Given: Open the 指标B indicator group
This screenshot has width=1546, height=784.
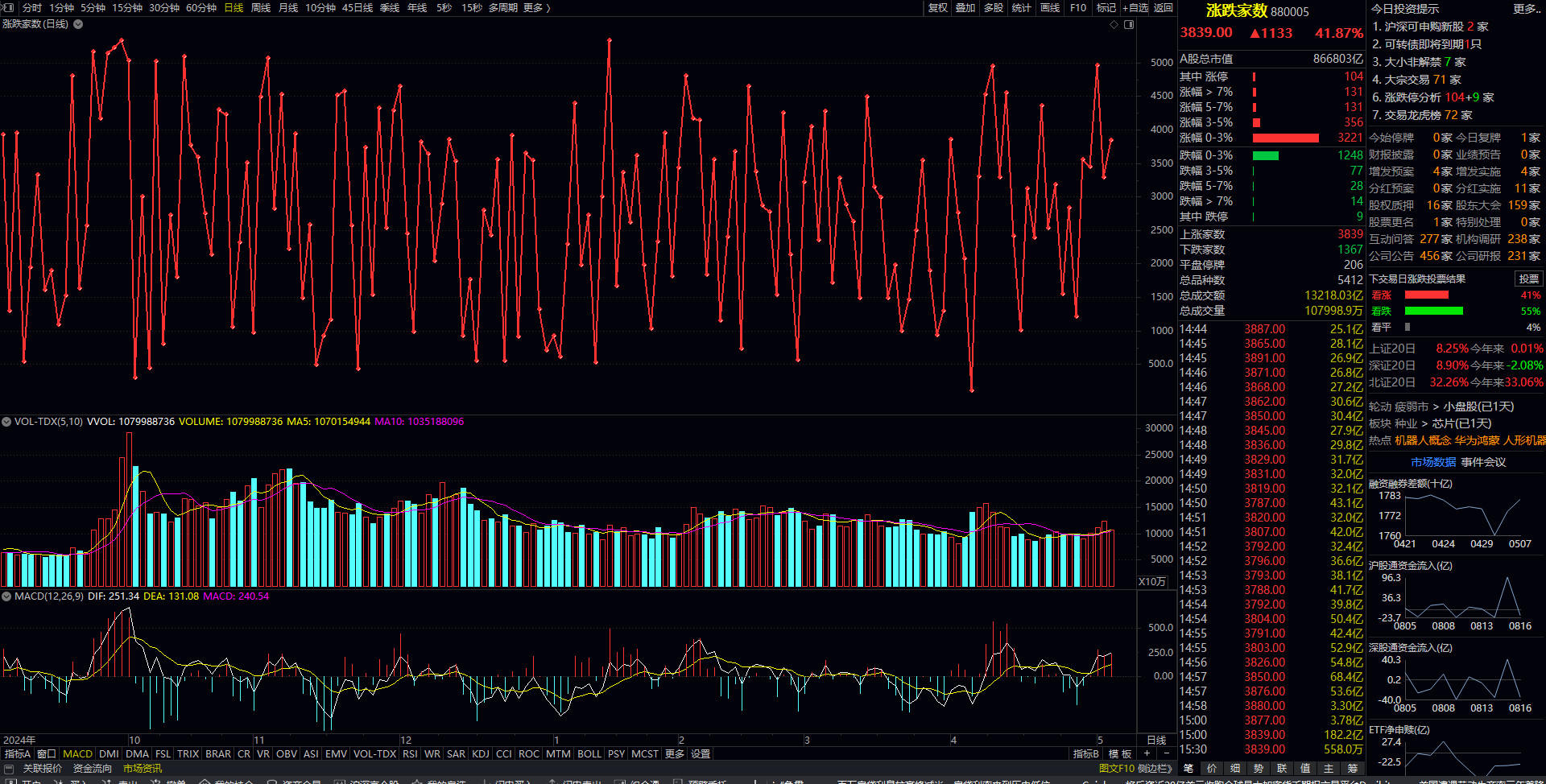Looking at the screenshot, I should (1086, 754).
